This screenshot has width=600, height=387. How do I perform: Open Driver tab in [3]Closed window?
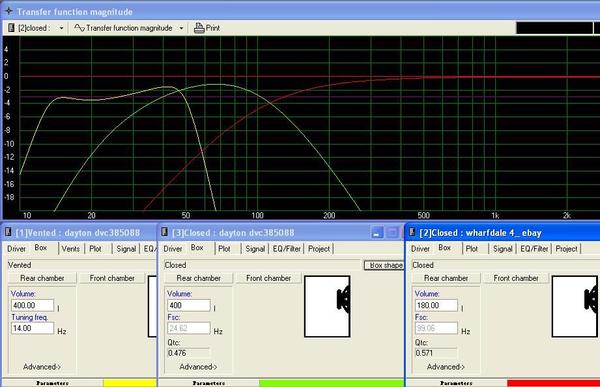[173, 249]
